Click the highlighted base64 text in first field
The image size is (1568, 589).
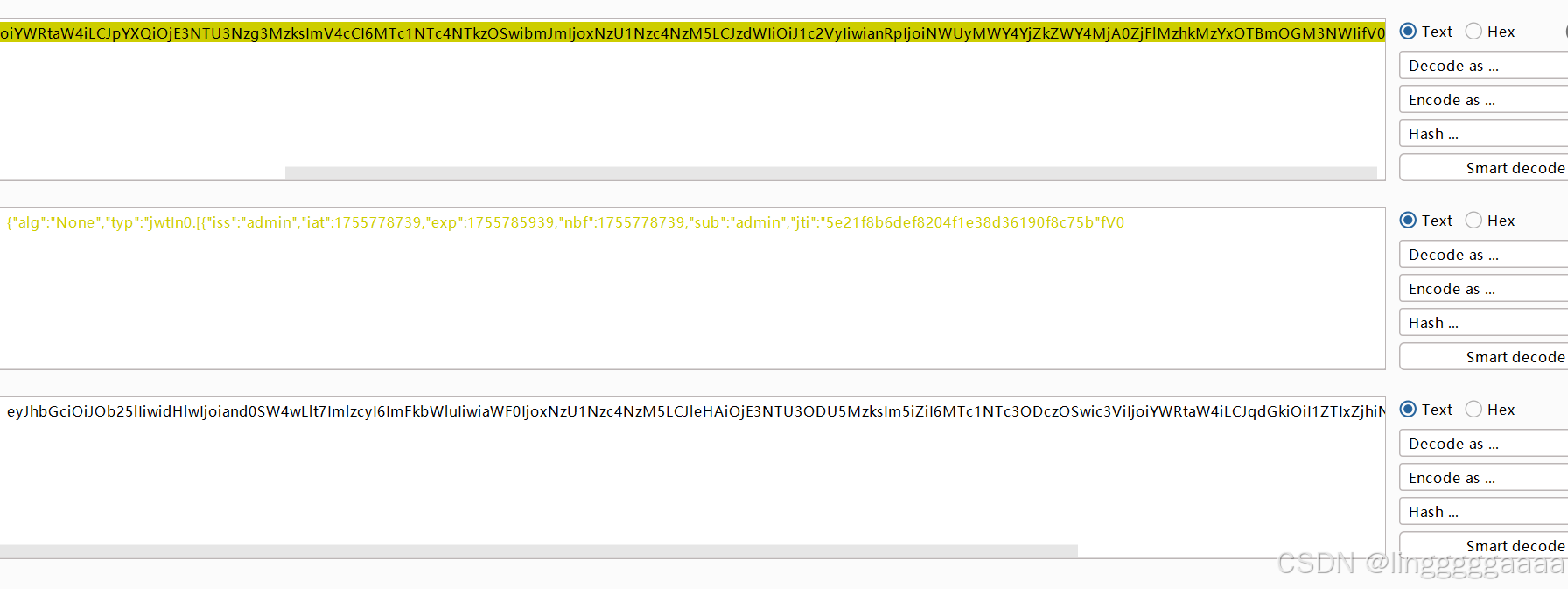[x=692, y=33]
